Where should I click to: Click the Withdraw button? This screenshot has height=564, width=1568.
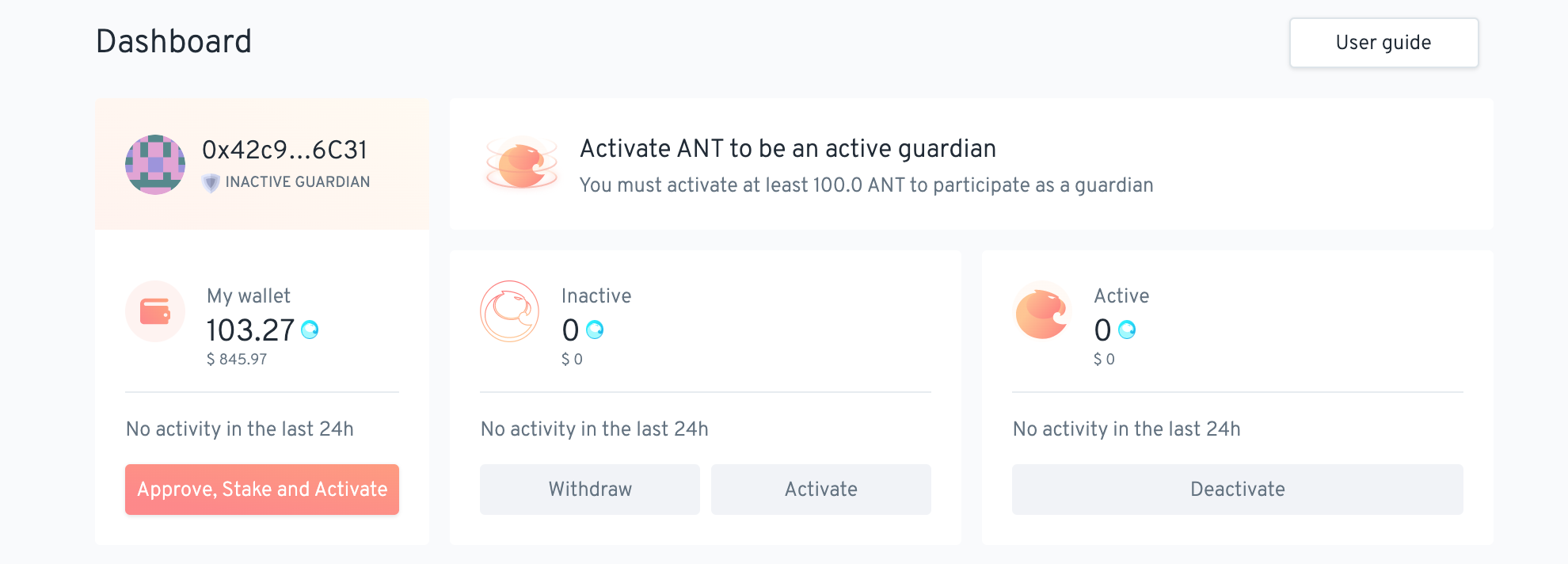pyautogui.click(x=590, y=490)
